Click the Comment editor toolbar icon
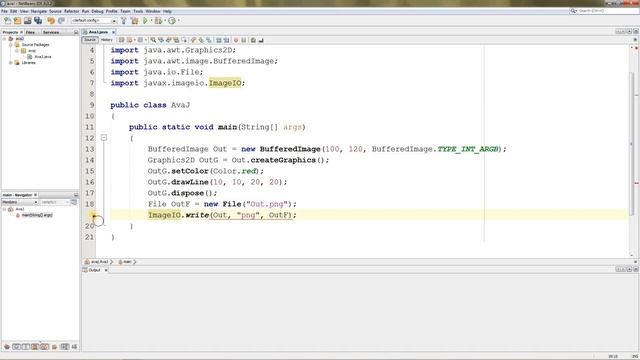 point(253,40)
